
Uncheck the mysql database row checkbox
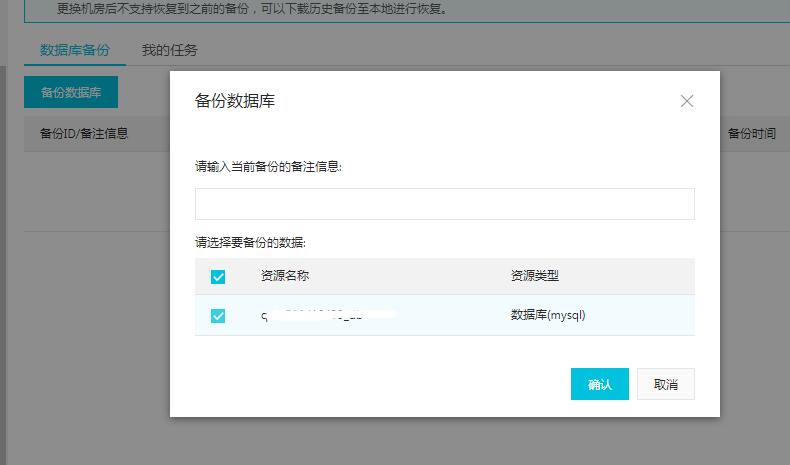click(x=218, y=316)
